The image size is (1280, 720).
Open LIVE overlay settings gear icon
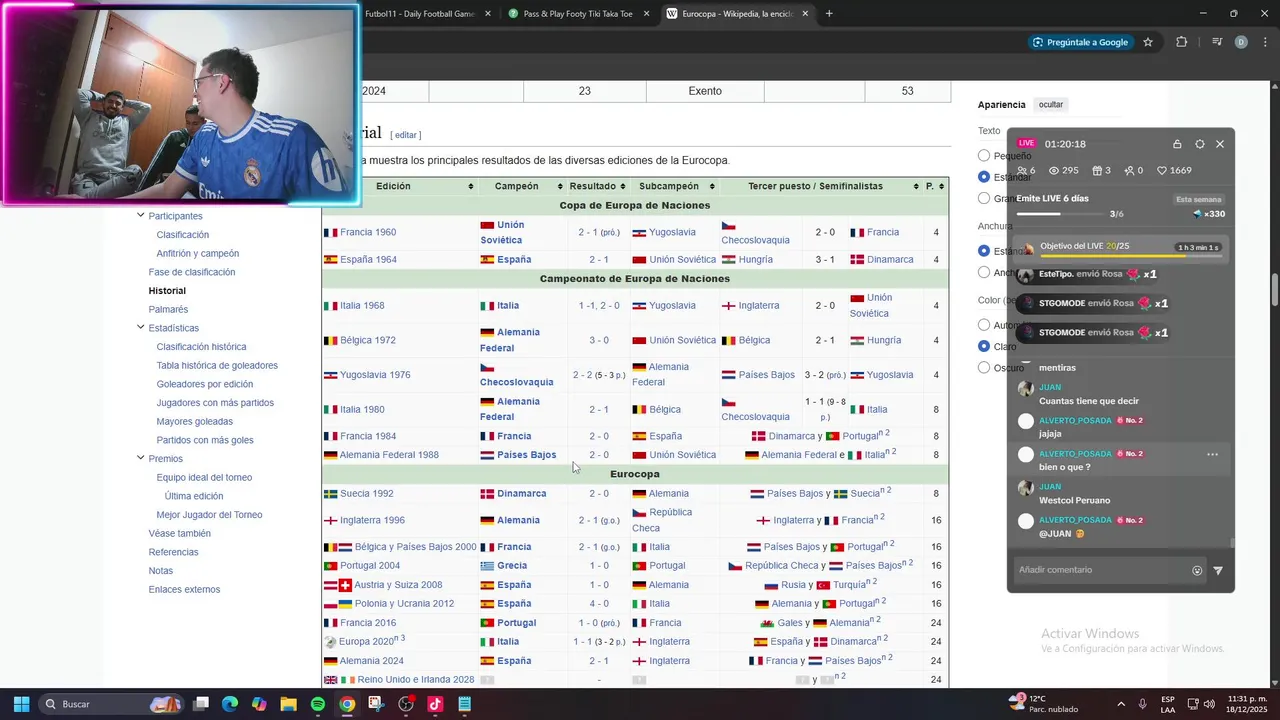coord(1200,144)
